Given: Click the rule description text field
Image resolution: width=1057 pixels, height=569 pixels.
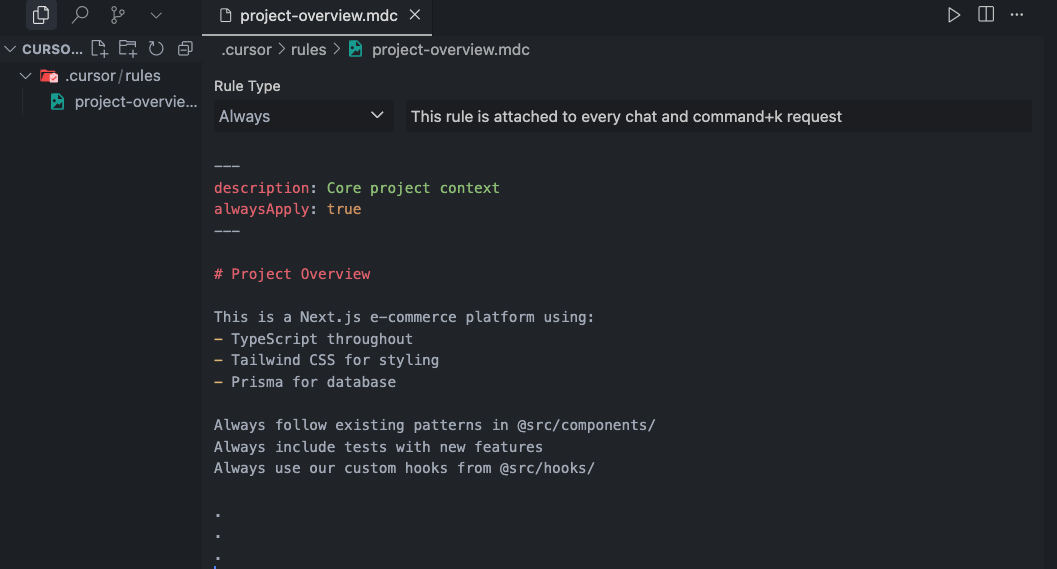Looking at the screenshot, I should click(718, 116).
